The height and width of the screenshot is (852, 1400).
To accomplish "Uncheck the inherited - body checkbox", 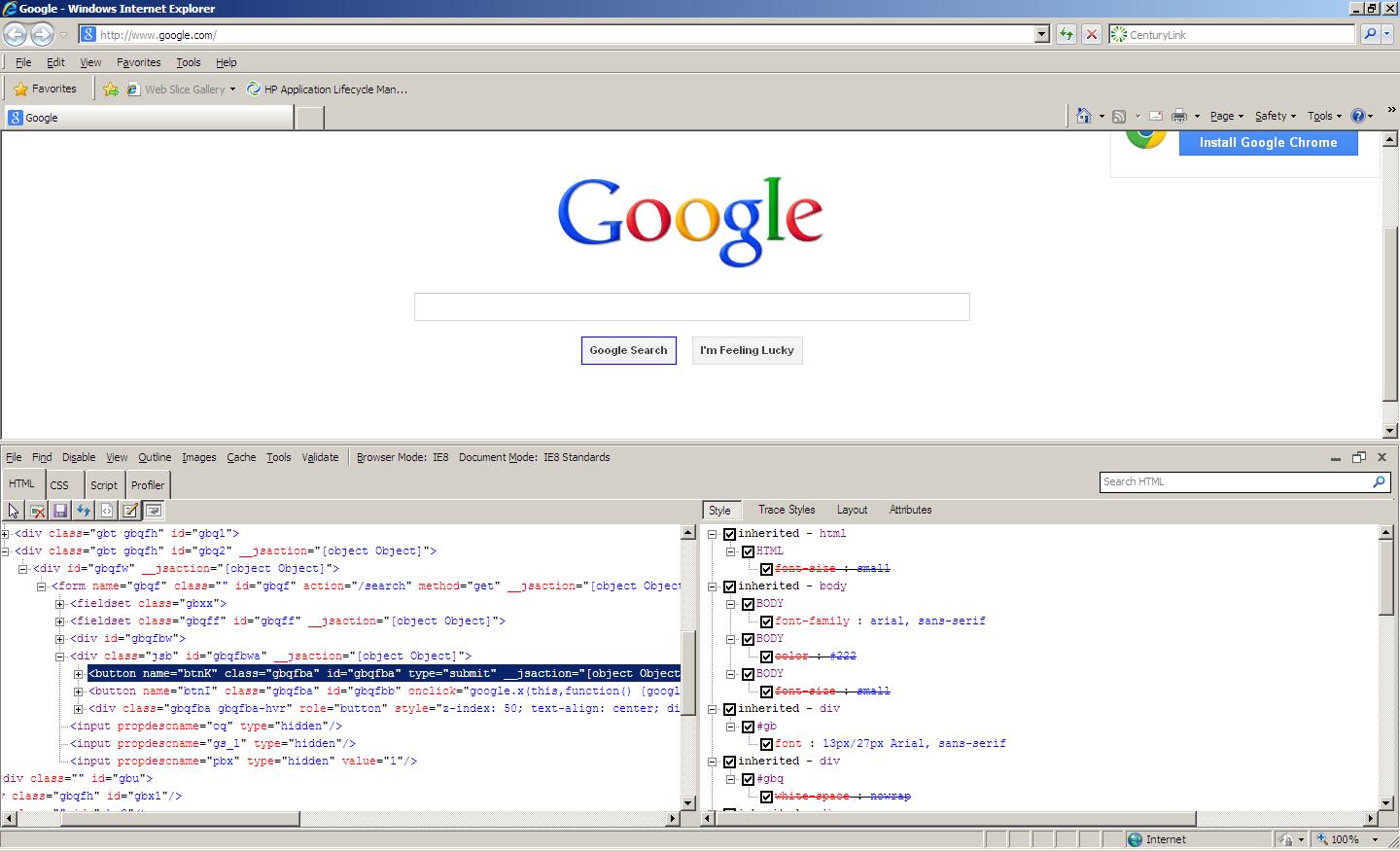I will pos(729,586).
